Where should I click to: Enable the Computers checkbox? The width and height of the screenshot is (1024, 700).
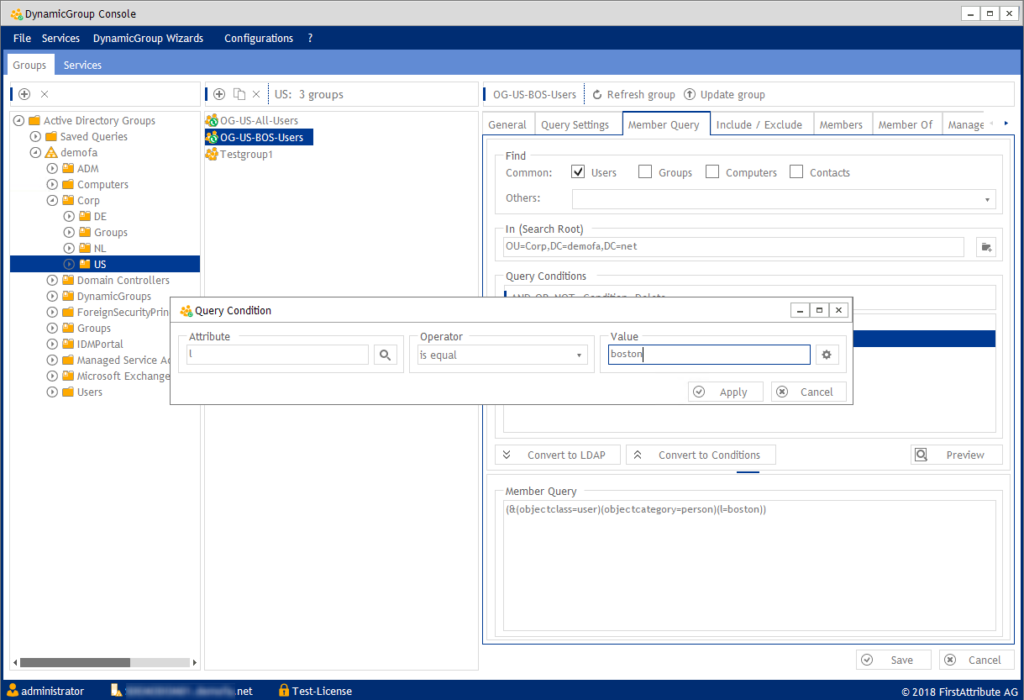point(712,172)
